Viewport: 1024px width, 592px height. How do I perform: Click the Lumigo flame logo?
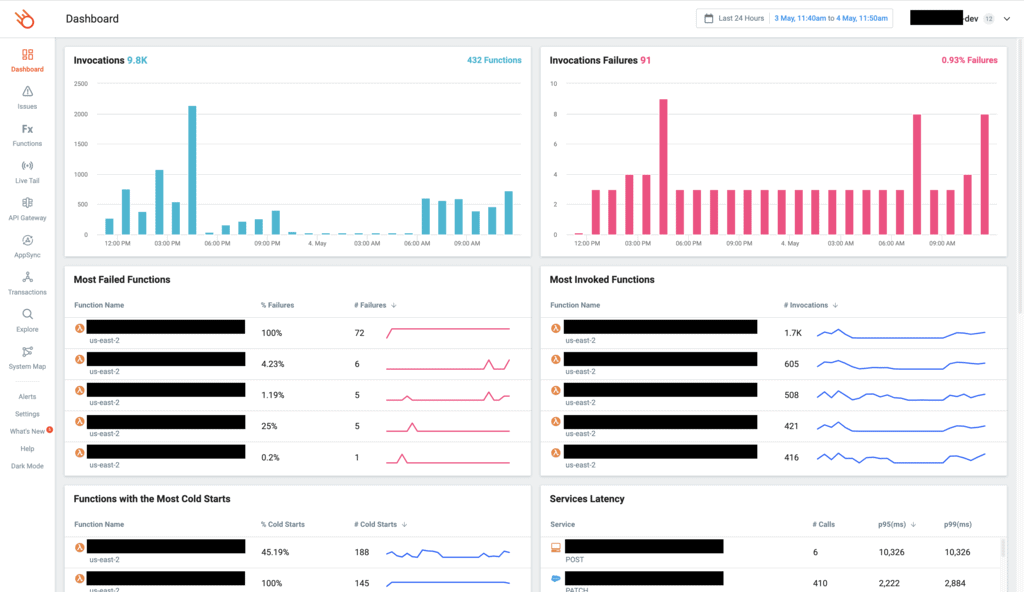26,17
